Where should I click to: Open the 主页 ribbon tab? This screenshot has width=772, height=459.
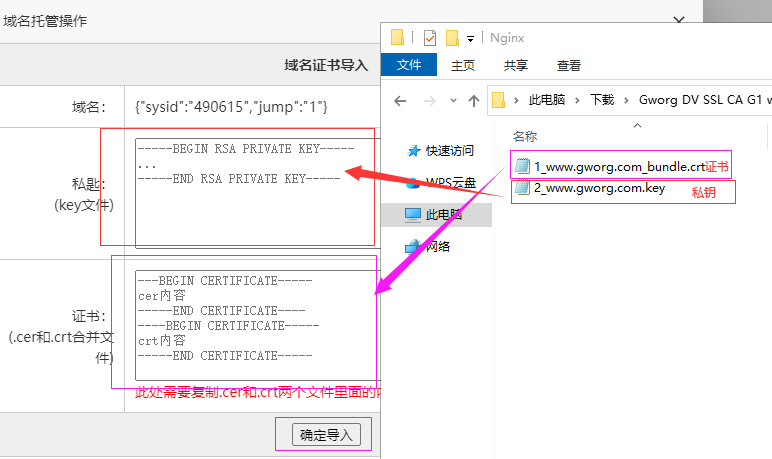463,65
